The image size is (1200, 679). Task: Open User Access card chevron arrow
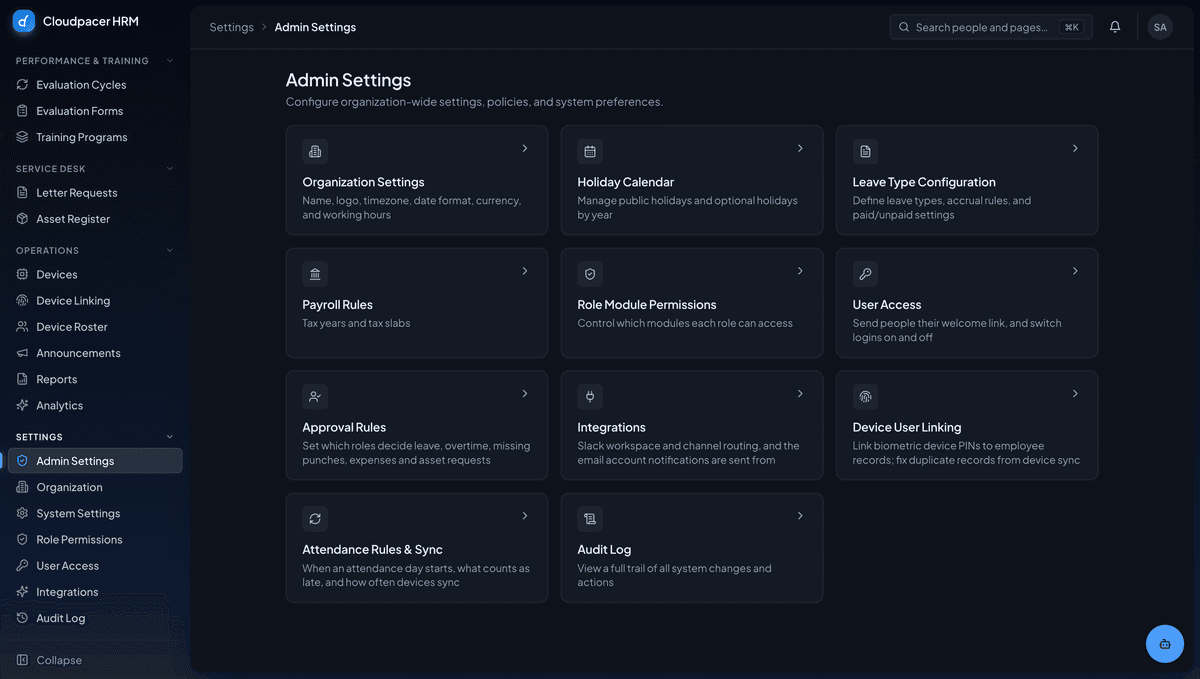coord(1075,271)
